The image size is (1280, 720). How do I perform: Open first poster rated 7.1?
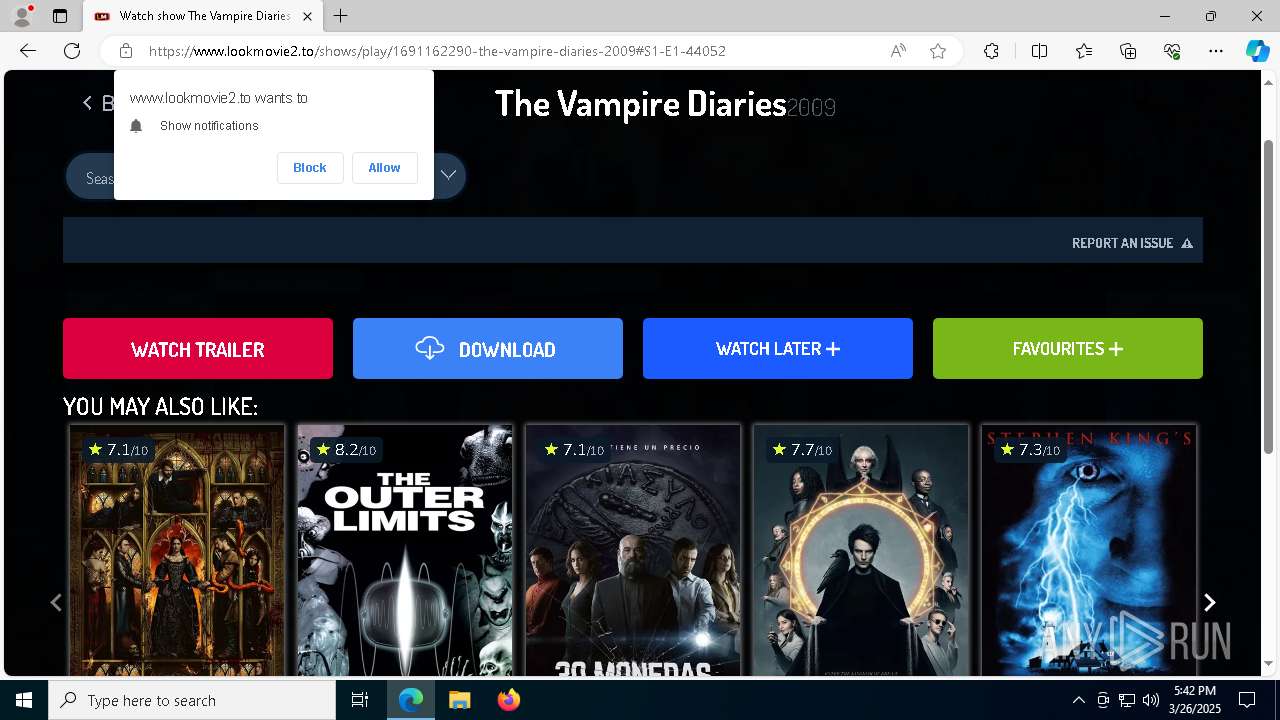click(x=177, y=550)
